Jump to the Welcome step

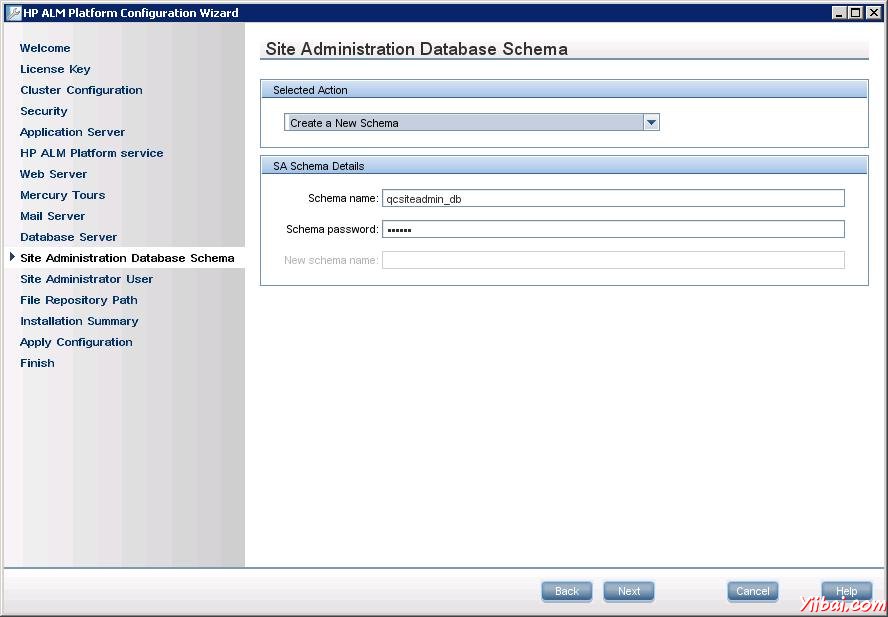pyautogui.click(x=45, y=48)
